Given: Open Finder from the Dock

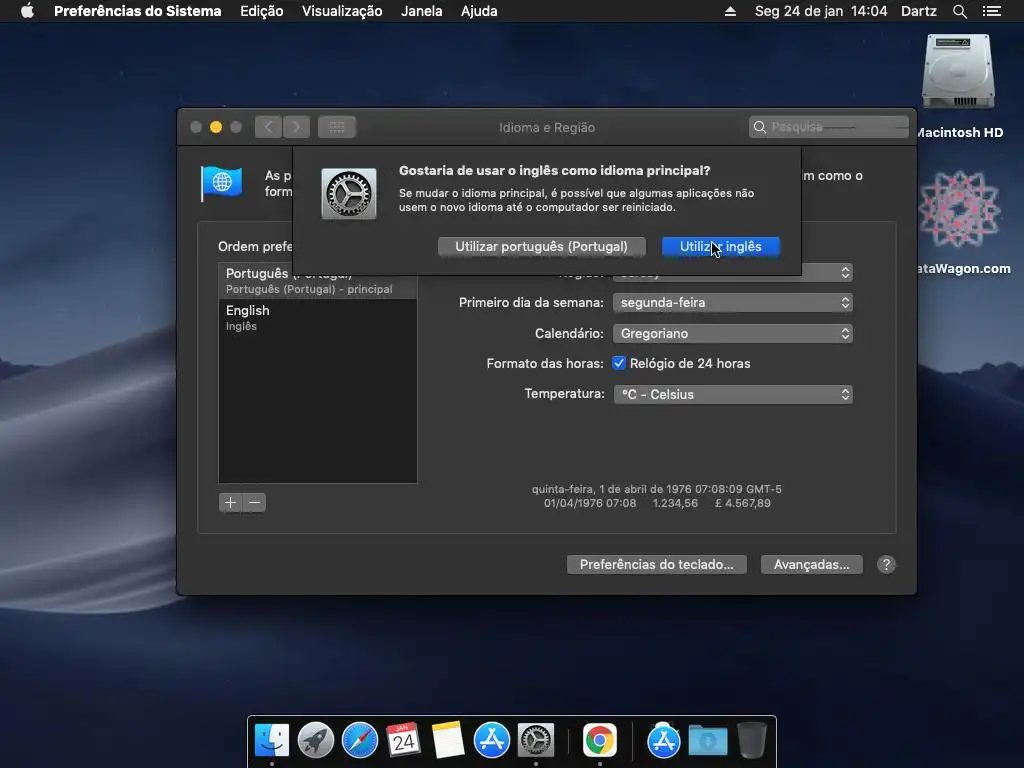Looking at the screenshot, I should coord(272,740).
